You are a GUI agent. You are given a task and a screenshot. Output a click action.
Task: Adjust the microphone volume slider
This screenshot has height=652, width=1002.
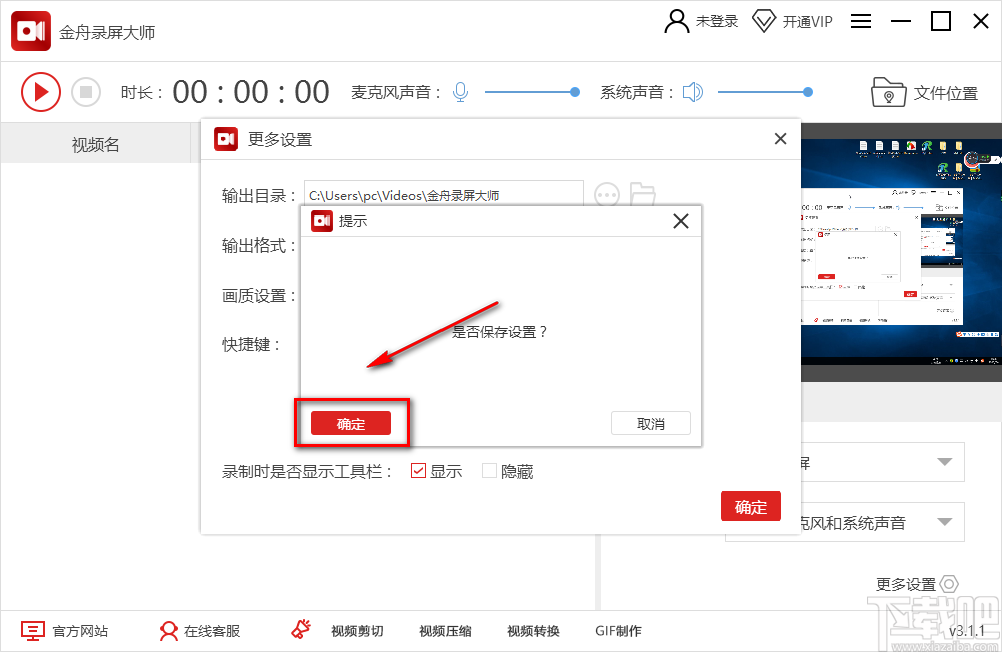(x=532, y=92)
